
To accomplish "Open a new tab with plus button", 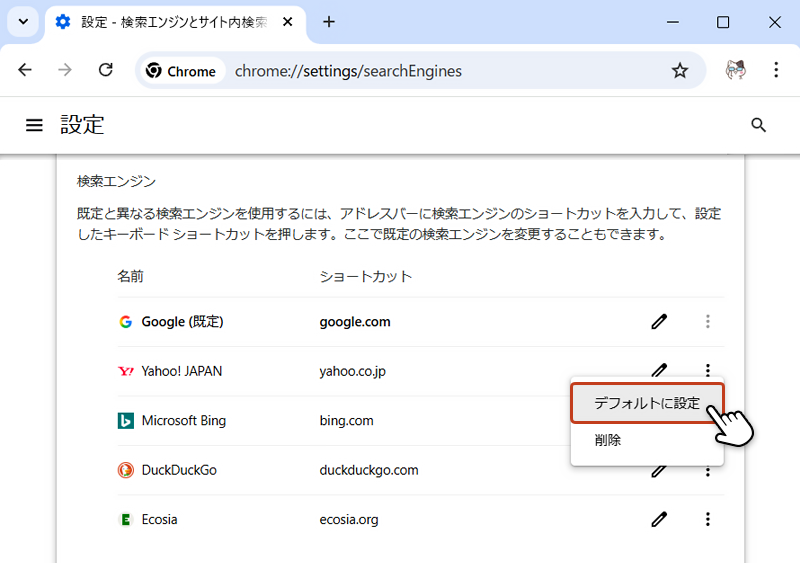I will click(x=329, y=22).
